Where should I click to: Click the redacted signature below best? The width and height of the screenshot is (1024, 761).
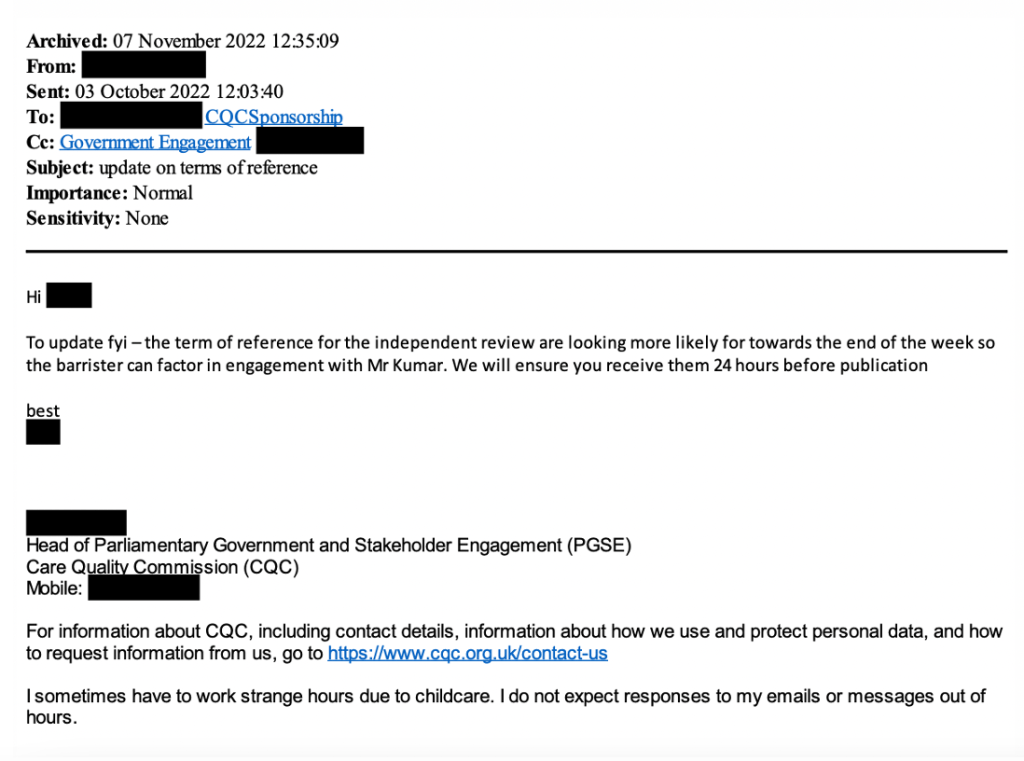(43, 432)
